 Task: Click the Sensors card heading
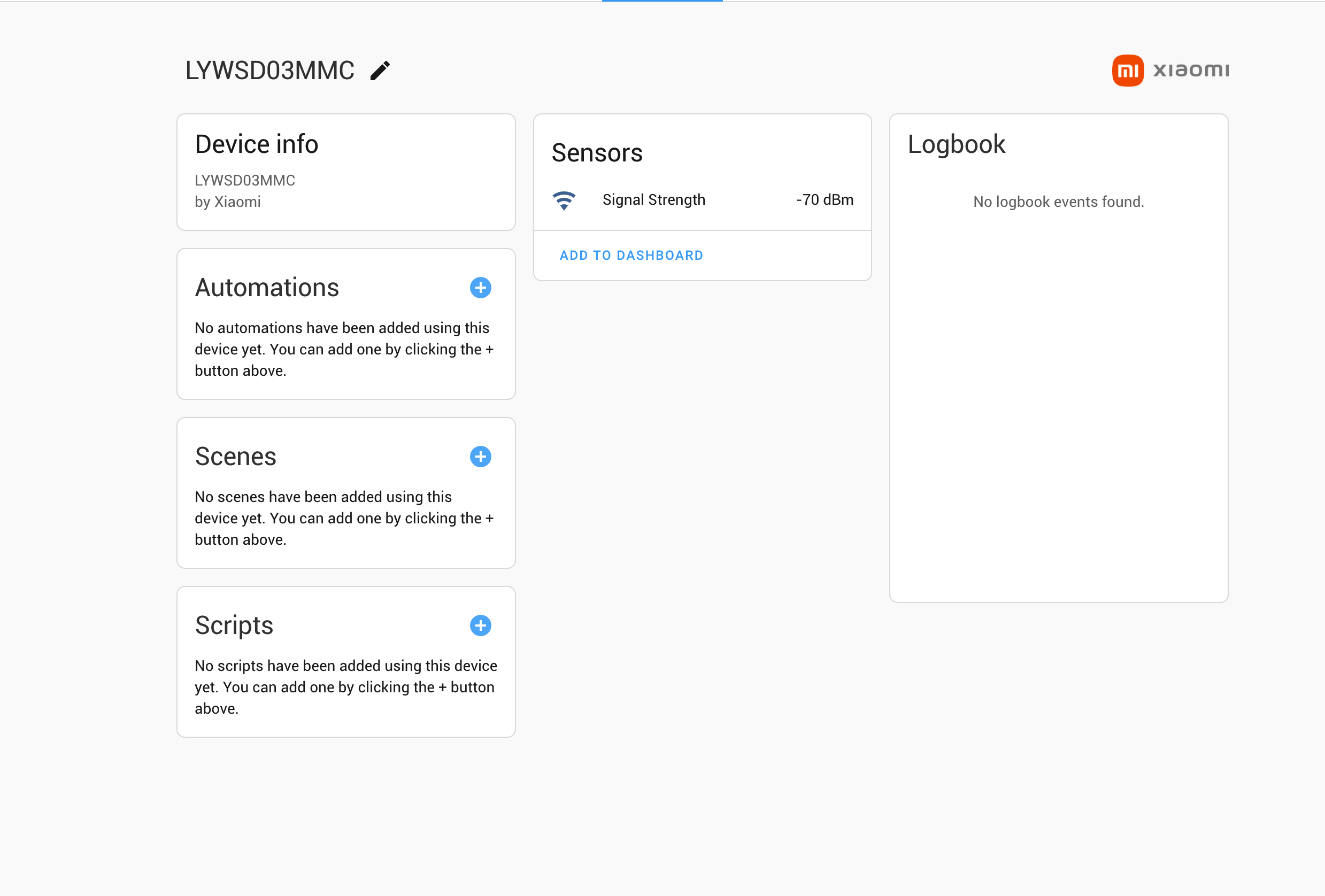click(597, 152)
